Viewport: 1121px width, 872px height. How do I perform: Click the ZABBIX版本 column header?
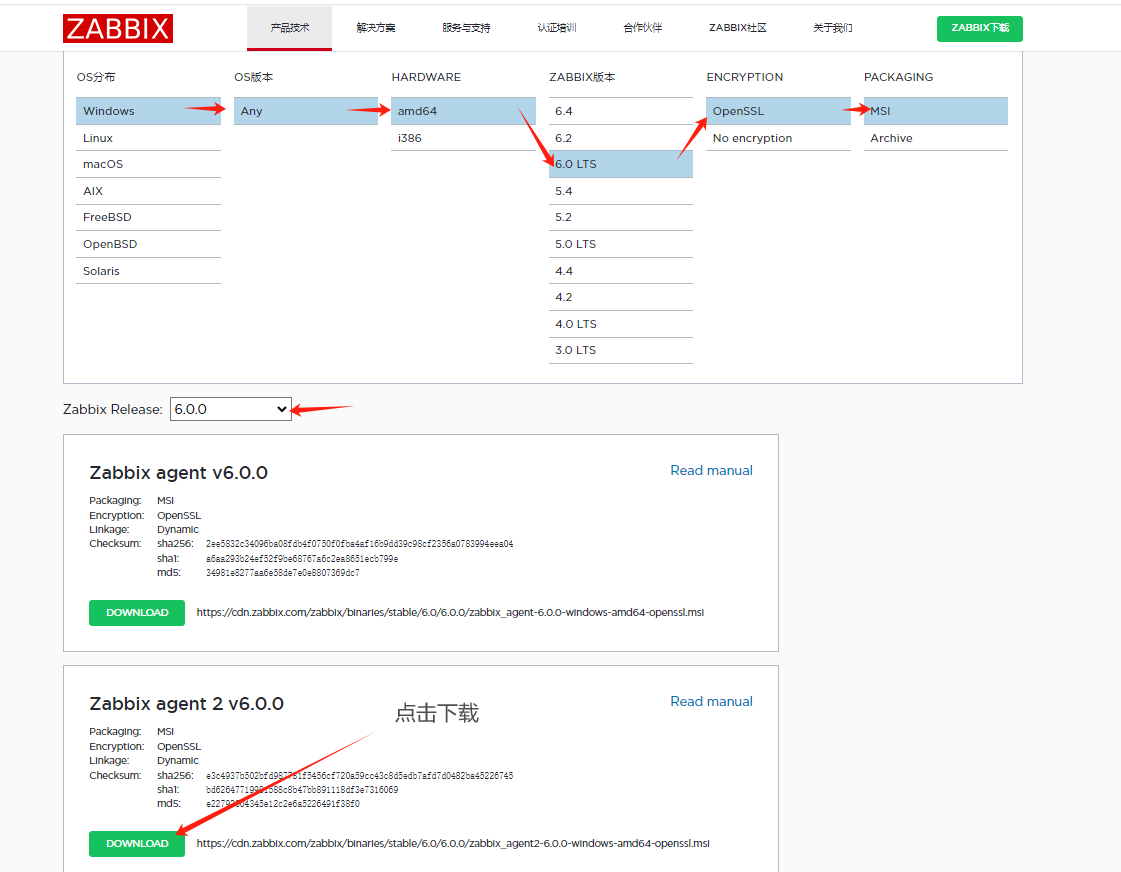click(582, 77)
